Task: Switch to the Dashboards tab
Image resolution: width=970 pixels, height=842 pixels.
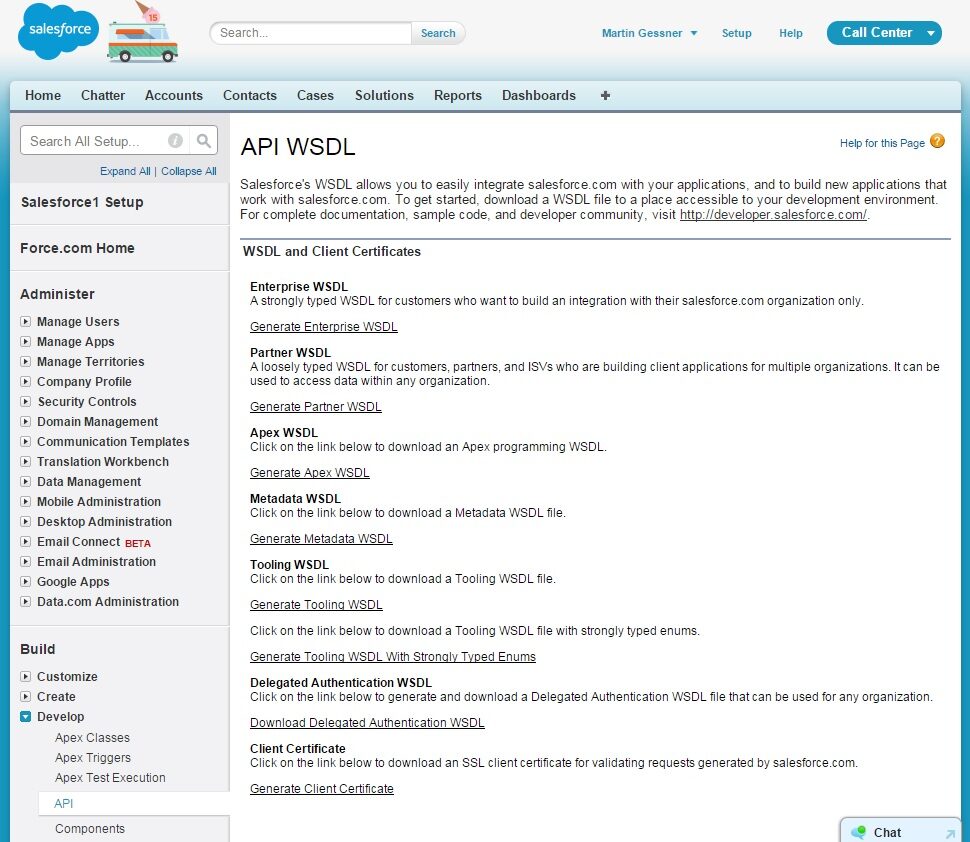Action: (x=538, y=96)
